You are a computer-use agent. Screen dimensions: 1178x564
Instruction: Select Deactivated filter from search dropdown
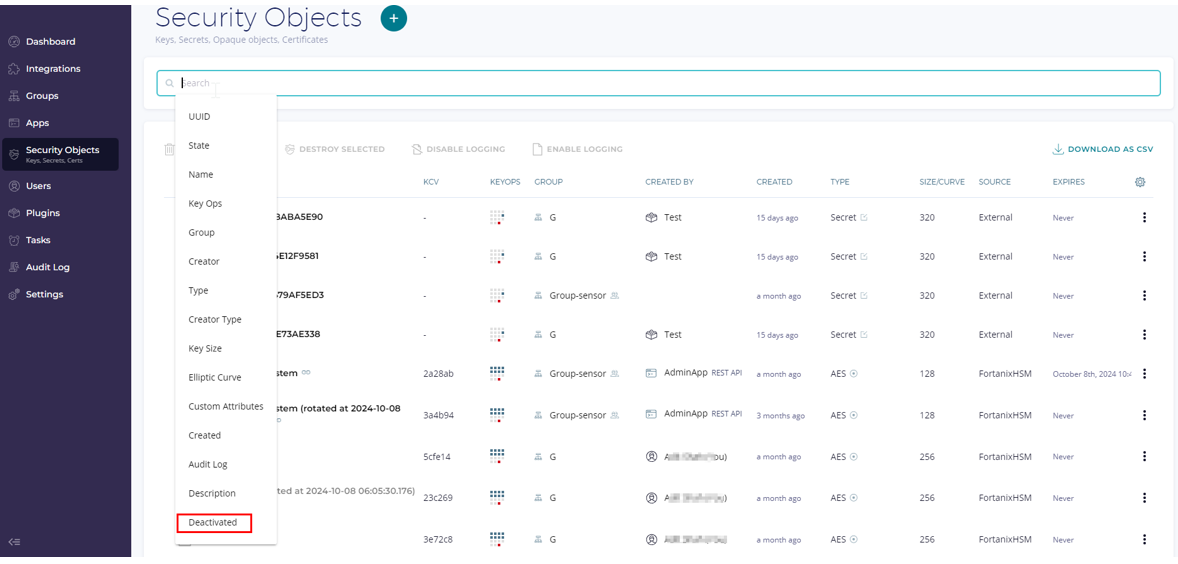213,522
